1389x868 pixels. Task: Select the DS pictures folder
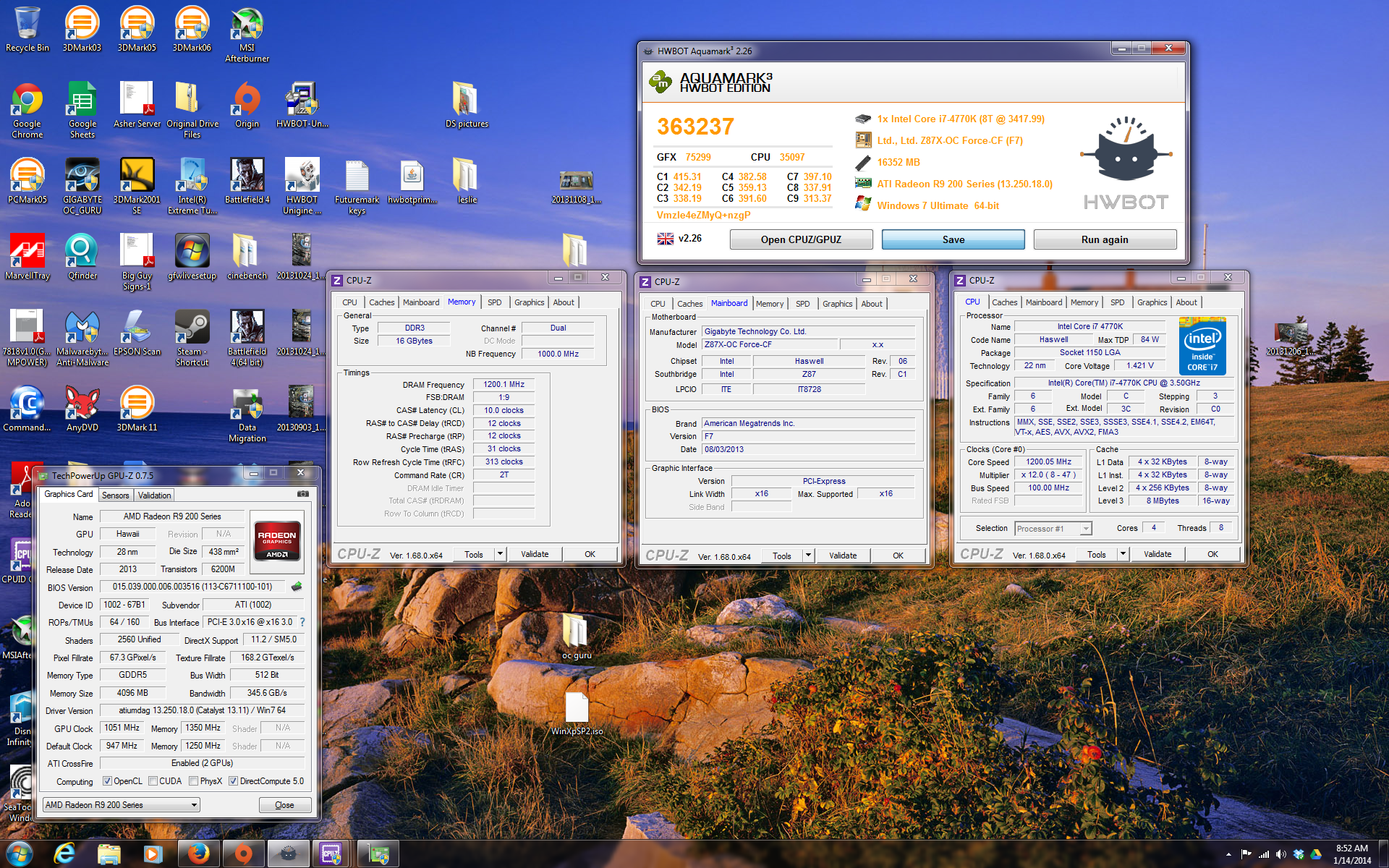pyautogui.click(x=467, y=105)
